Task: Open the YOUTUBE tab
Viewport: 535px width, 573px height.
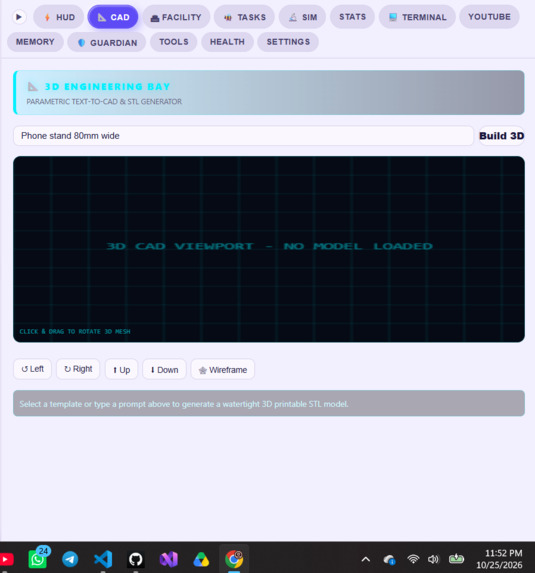Action: tap(489, 17)
